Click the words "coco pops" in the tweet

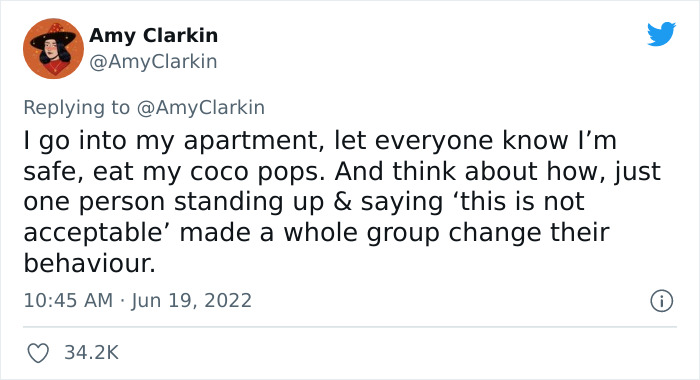(257, 172)
